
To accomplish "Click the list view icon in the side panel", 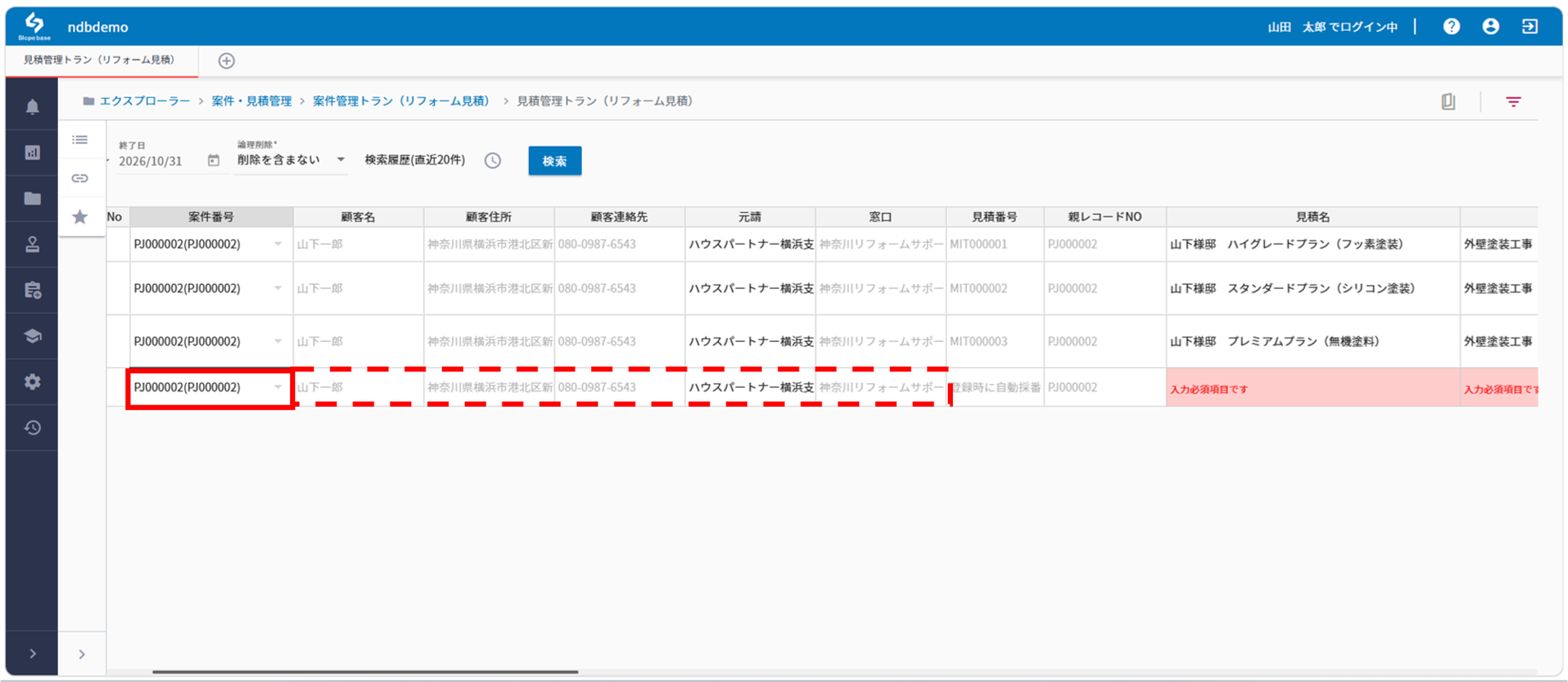I will (80, 140).
